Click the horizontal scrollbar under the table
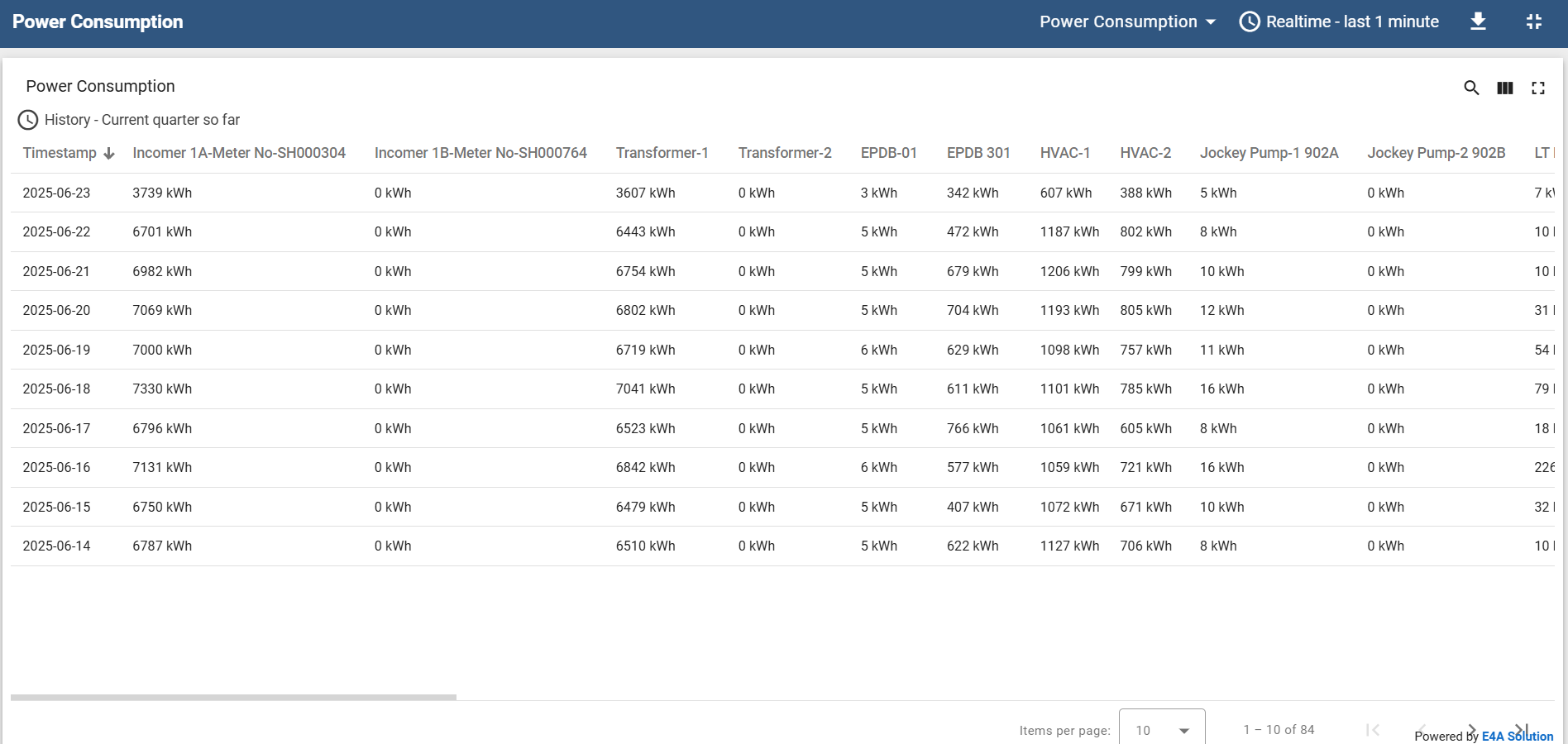This screenshot has height=744, width=1568. click(x=233, y=697)
